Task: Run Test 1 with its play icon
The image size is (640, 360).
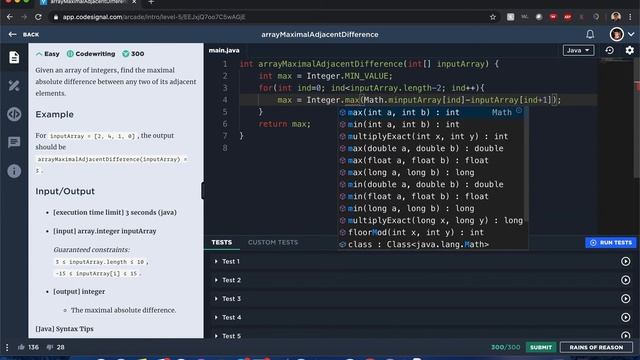Action: pos(626,261)
